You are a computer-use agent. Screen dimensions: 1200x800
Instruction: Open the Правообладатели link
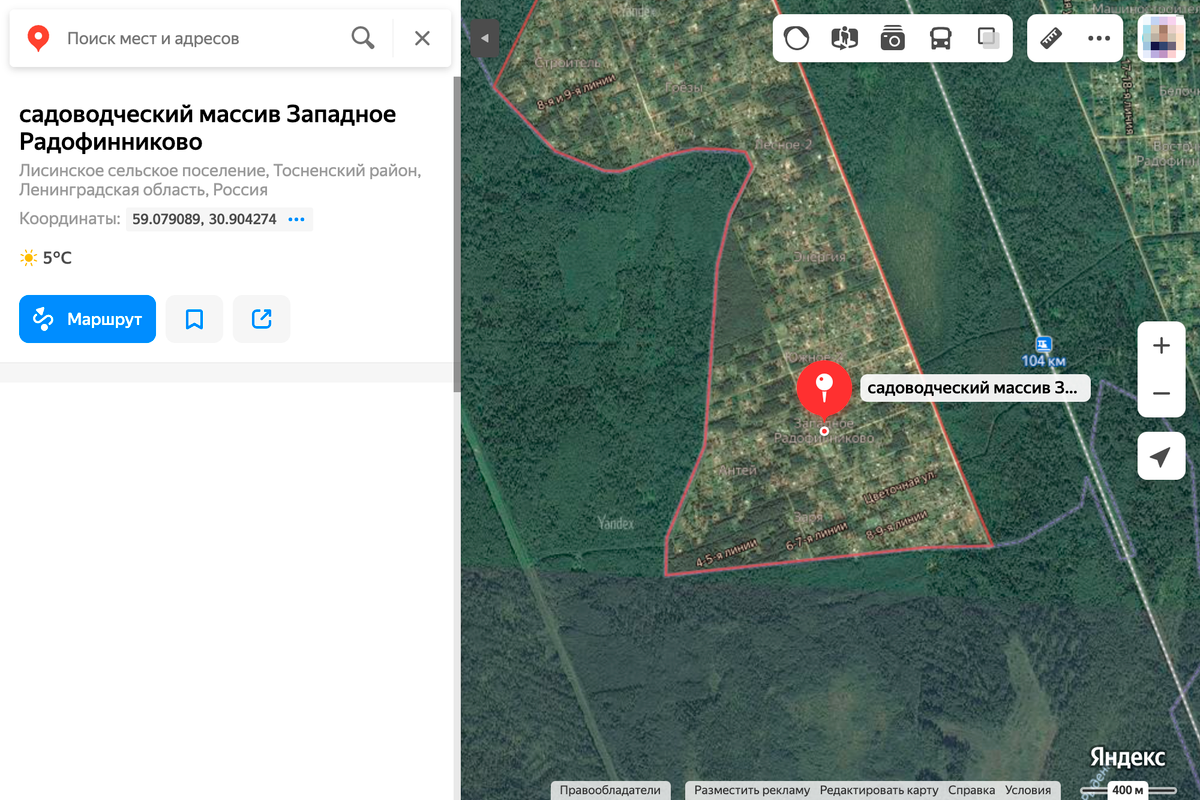[x=610, y=790]
